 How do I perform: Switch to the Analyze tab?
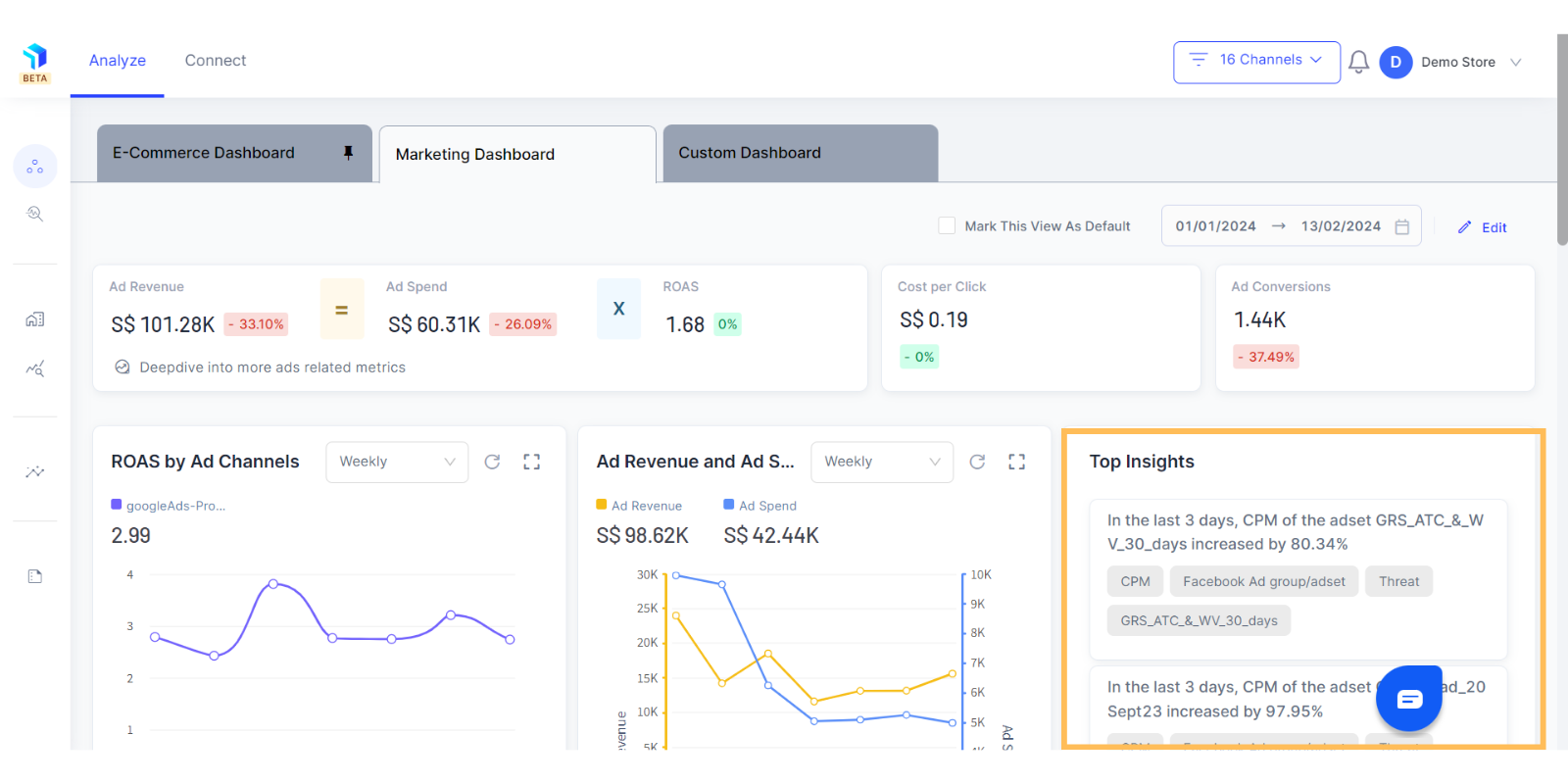(118, 61)
